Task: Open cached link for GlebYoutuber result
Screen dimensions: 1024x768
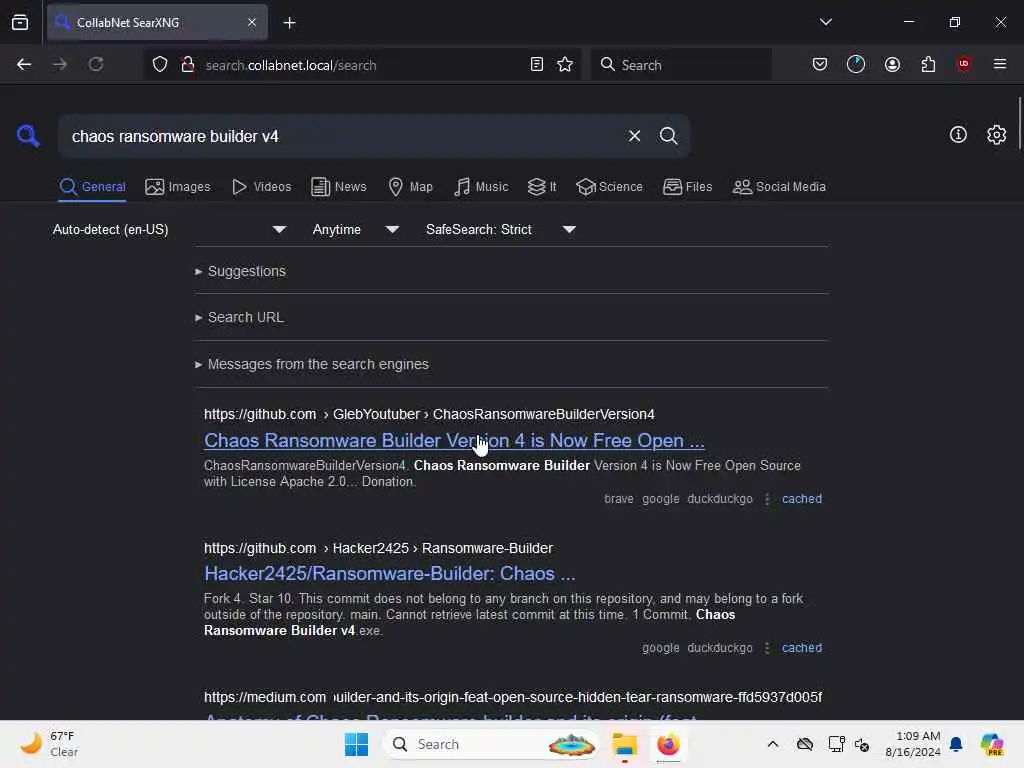Action: (x=801, y=499)
